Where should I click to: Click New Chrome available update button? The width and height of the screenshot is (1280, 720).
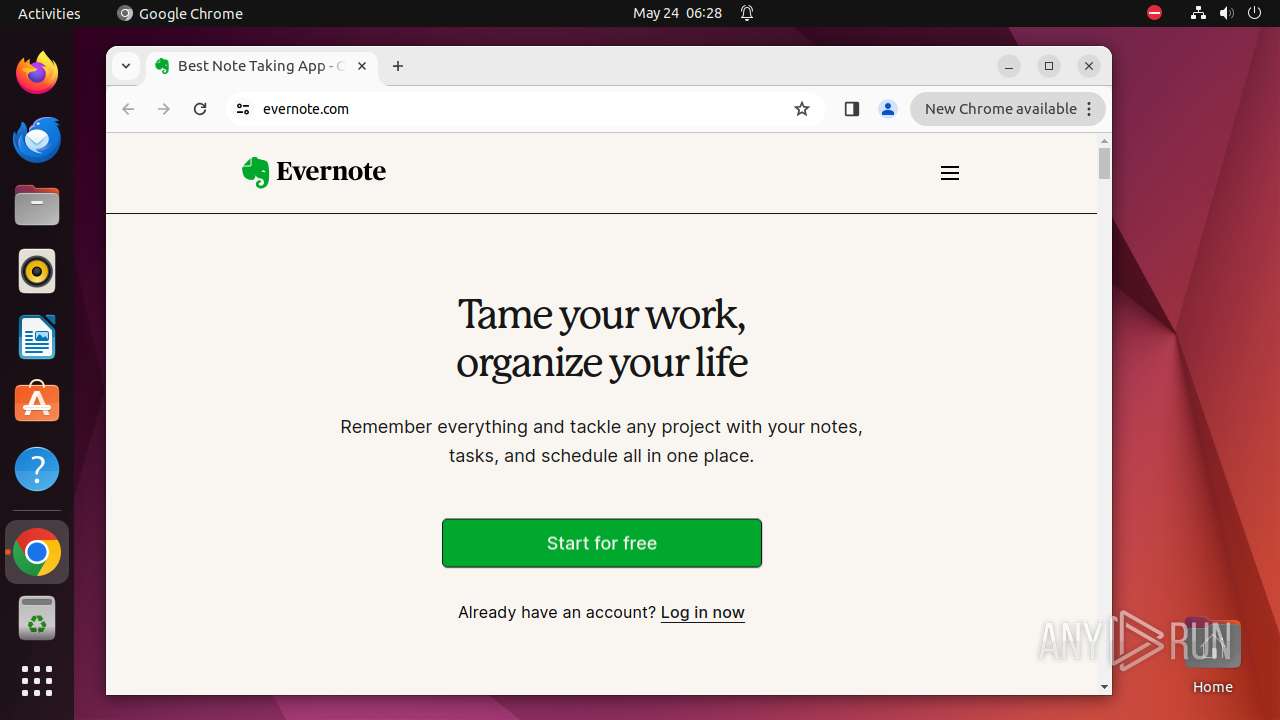[x=1007, y=109]
